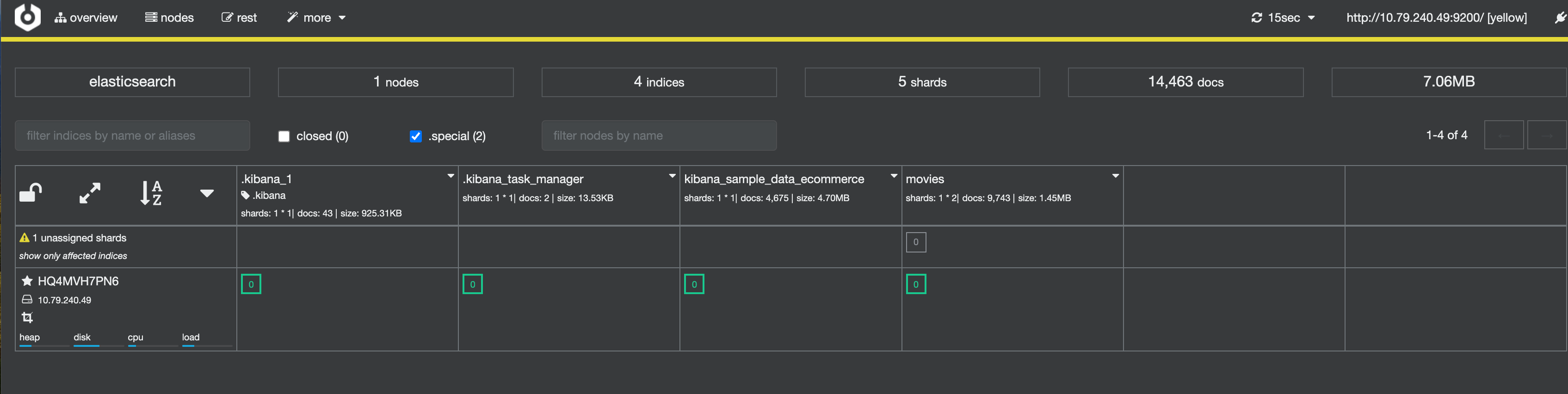This screenshot has width=1568, height=394.
Task: Click the 10.79.240.49 node address
Action: pyautogui.click(x=64, y=300)
